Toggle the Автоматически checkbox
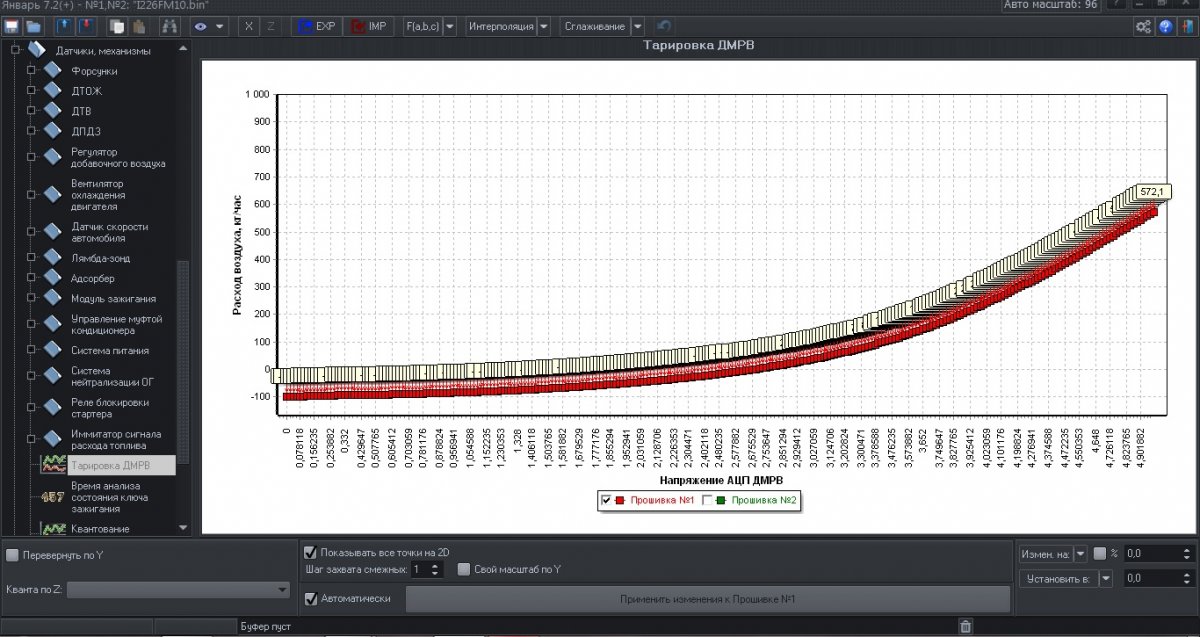1200x637 pixels. tap(310, 599)
